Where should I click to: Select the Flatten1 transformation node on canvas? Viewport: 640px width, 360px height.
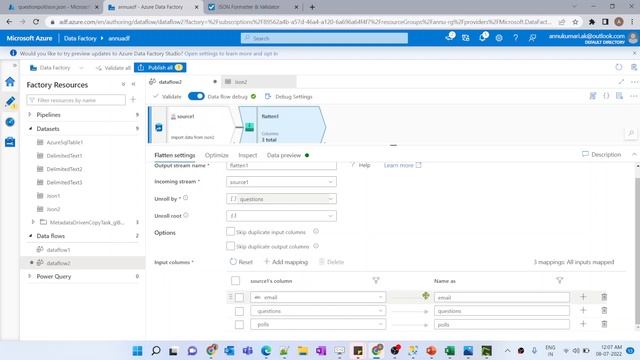[x=282, y=124]
